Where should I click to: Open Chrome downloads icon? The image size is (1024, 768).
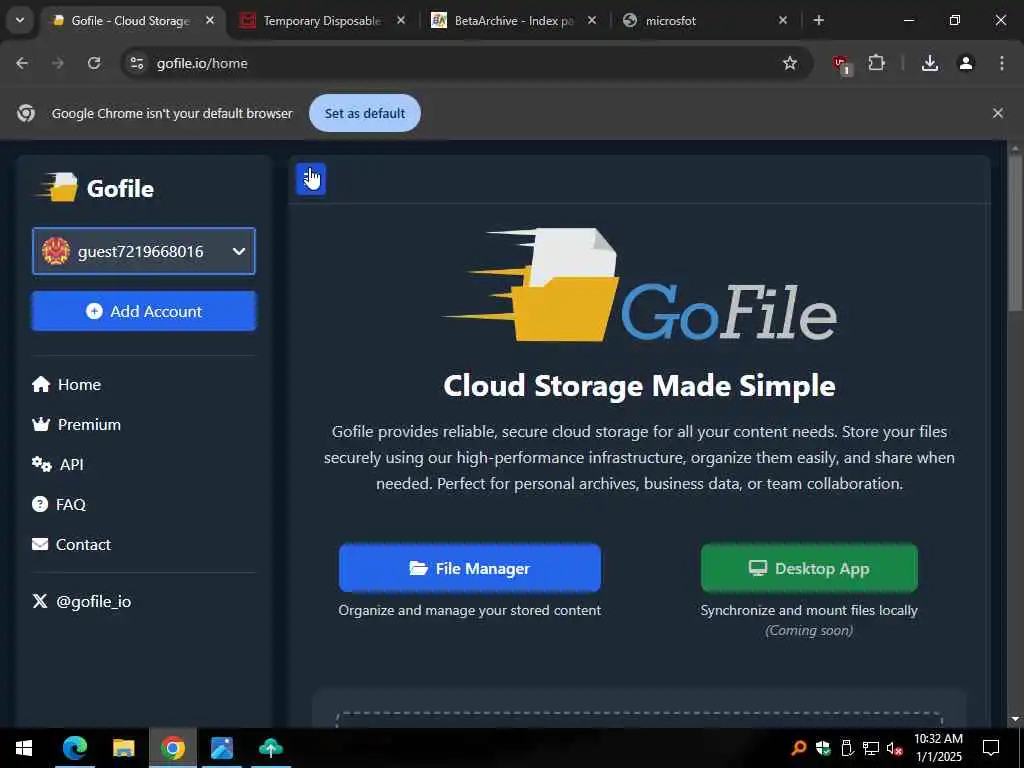point(930,63)
